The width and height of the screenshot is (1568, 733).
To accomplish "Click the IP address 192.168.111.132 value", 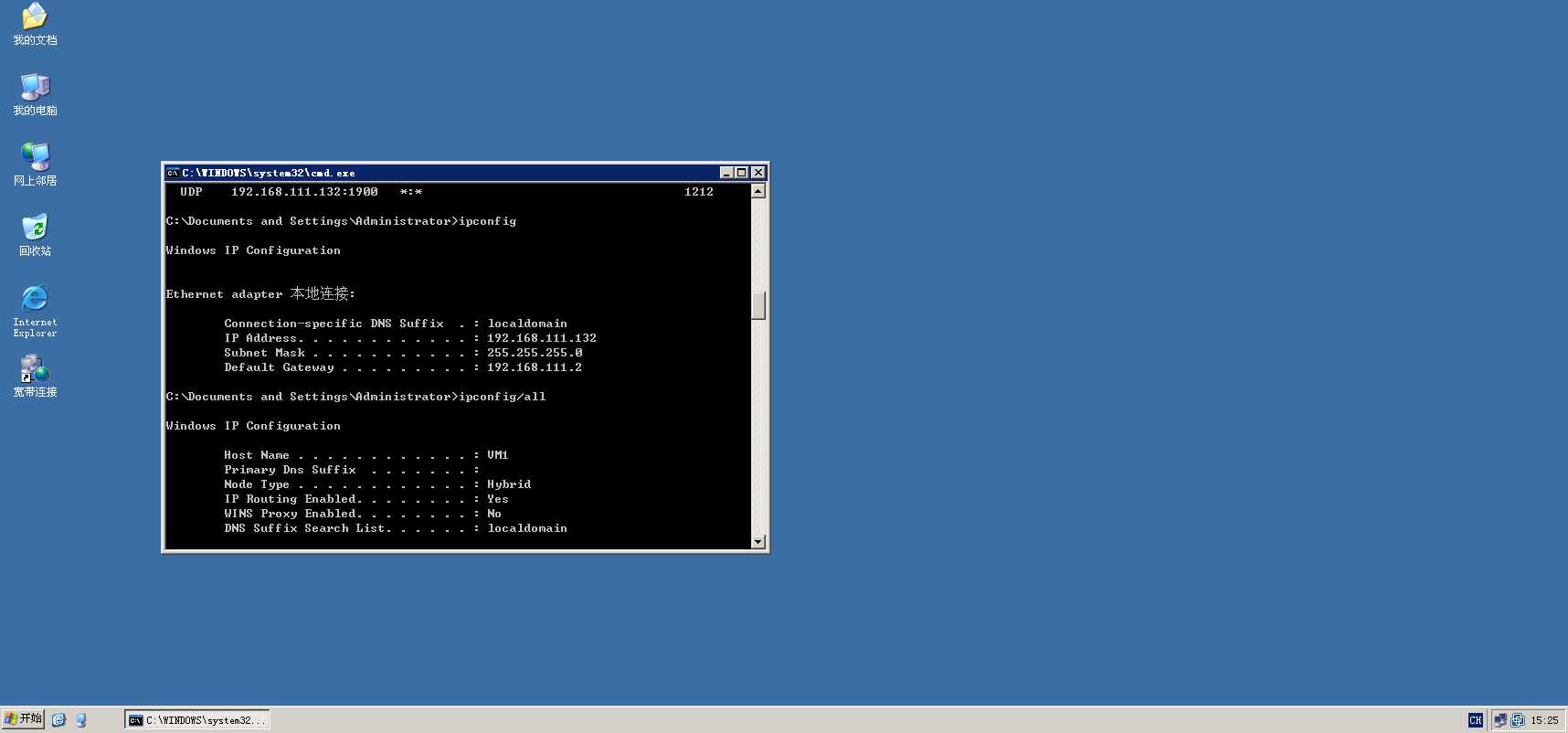I will pyautogui.click(x=542, y=338).
